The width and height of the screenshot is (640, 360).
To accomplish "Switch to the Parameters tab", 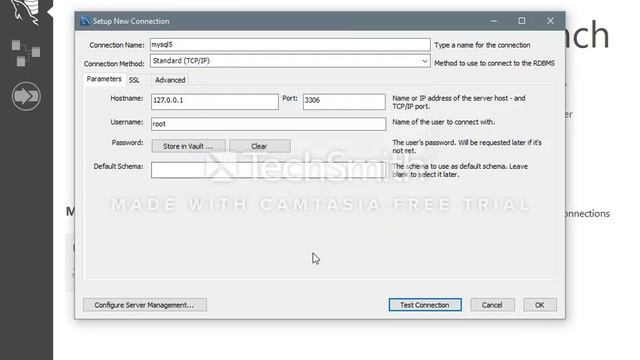I will point(104,79).
